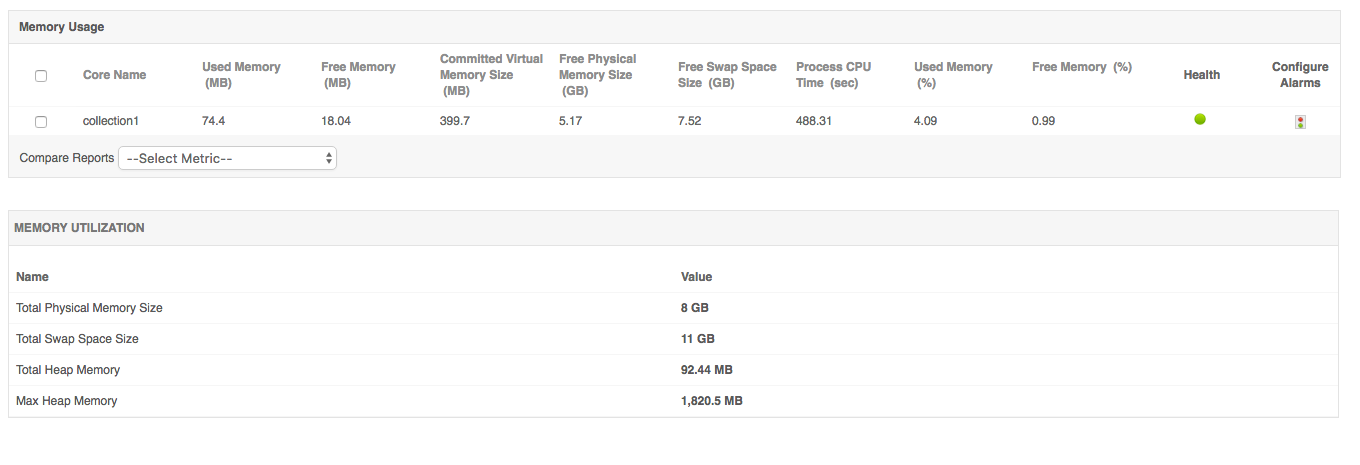Click the Used Memory (%) column header
Viewport: 1360px width, 465px height.
coord(953,75)
